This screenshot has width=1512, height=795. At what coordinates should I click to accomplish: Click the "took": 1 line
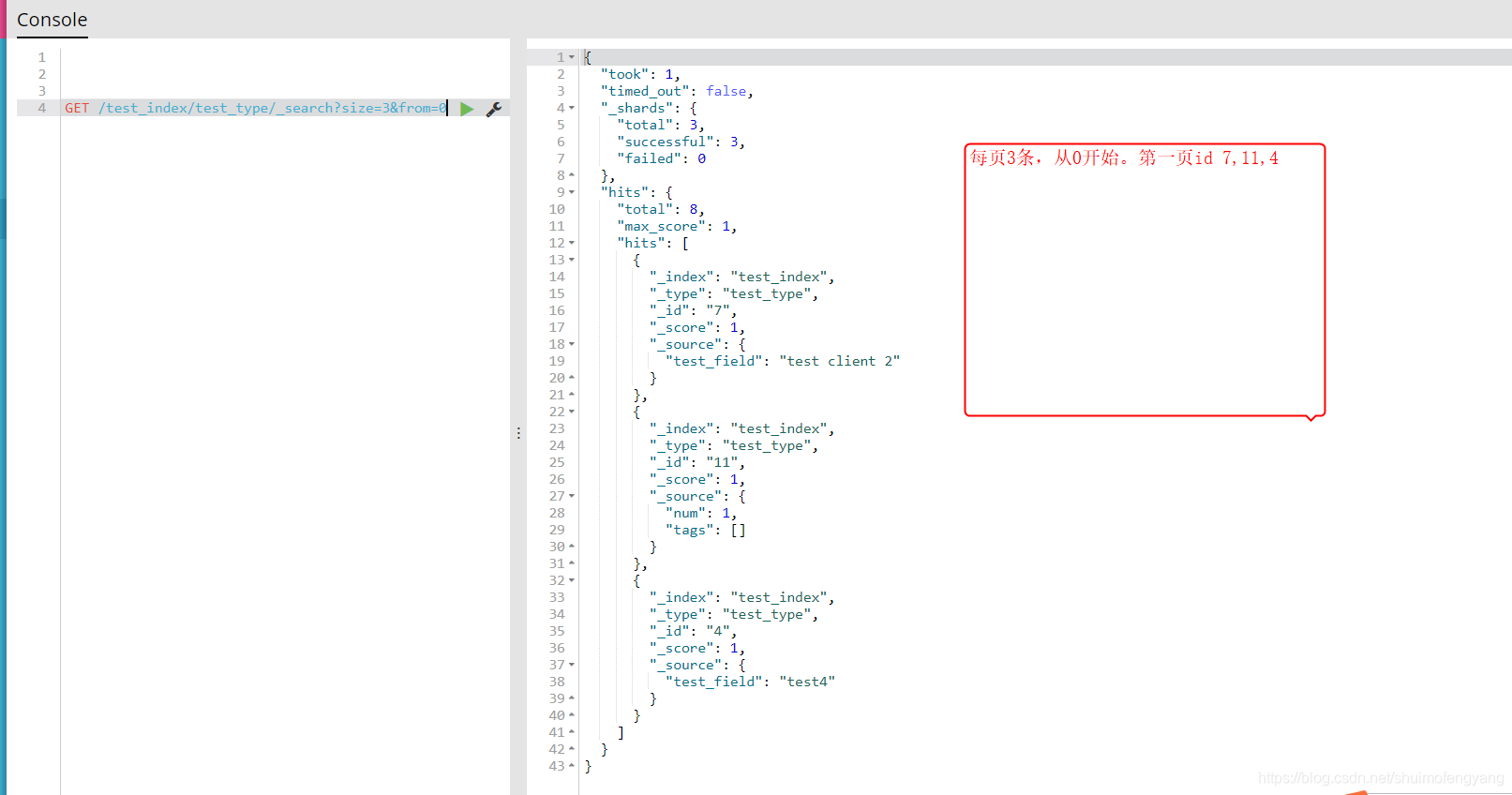[640, 74]
